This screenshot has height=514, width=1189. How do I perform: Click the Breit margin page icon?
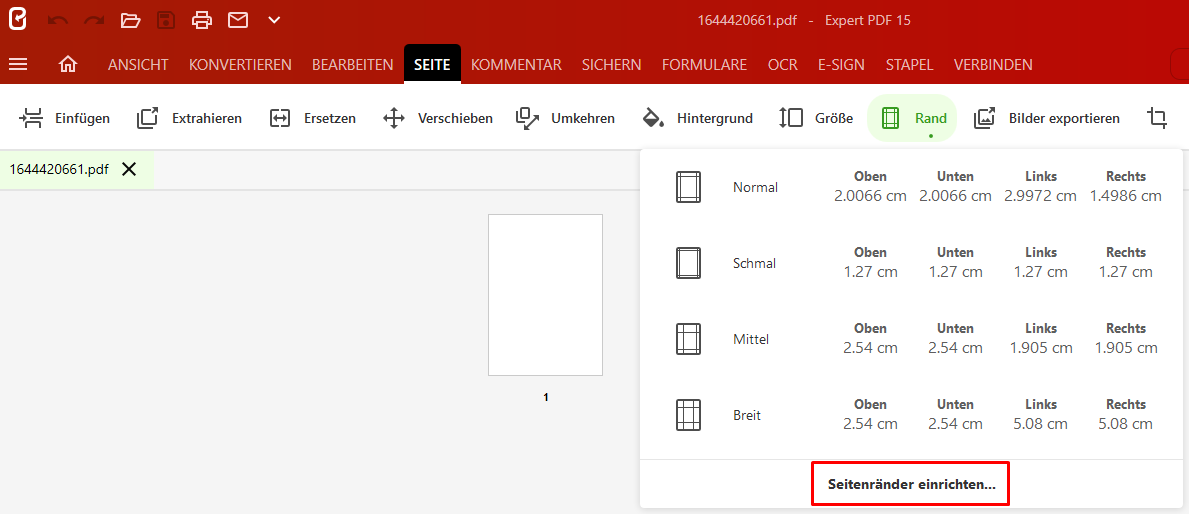(688, 415)
